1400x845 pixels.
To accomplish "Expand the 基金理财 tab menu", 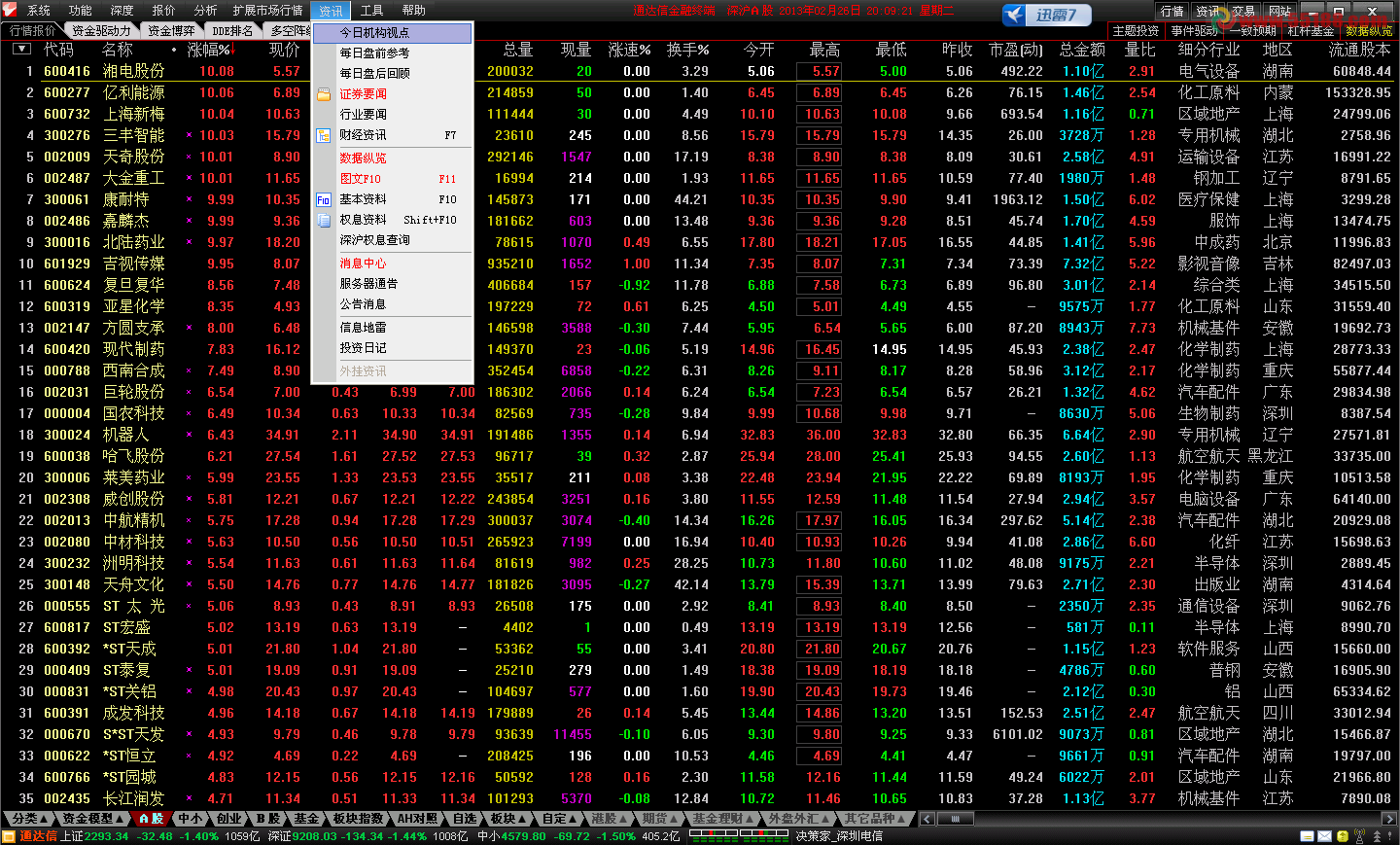I will click(x=722, y=819).
